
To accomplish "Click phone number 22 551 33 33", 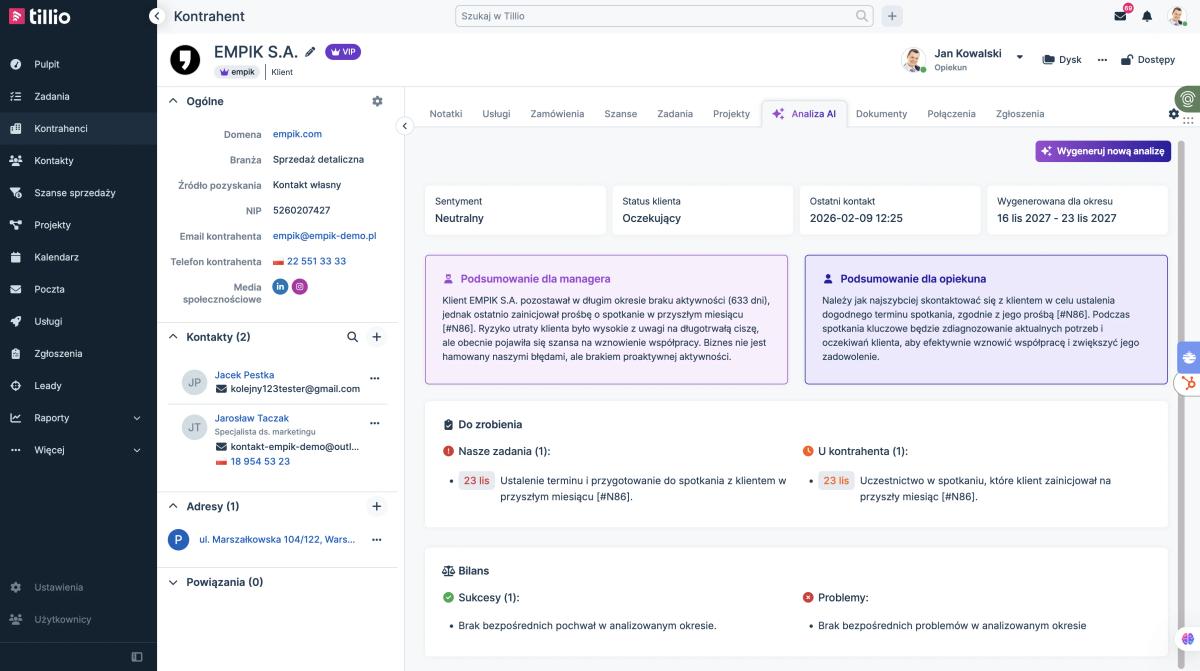I will tap(316, 261).
